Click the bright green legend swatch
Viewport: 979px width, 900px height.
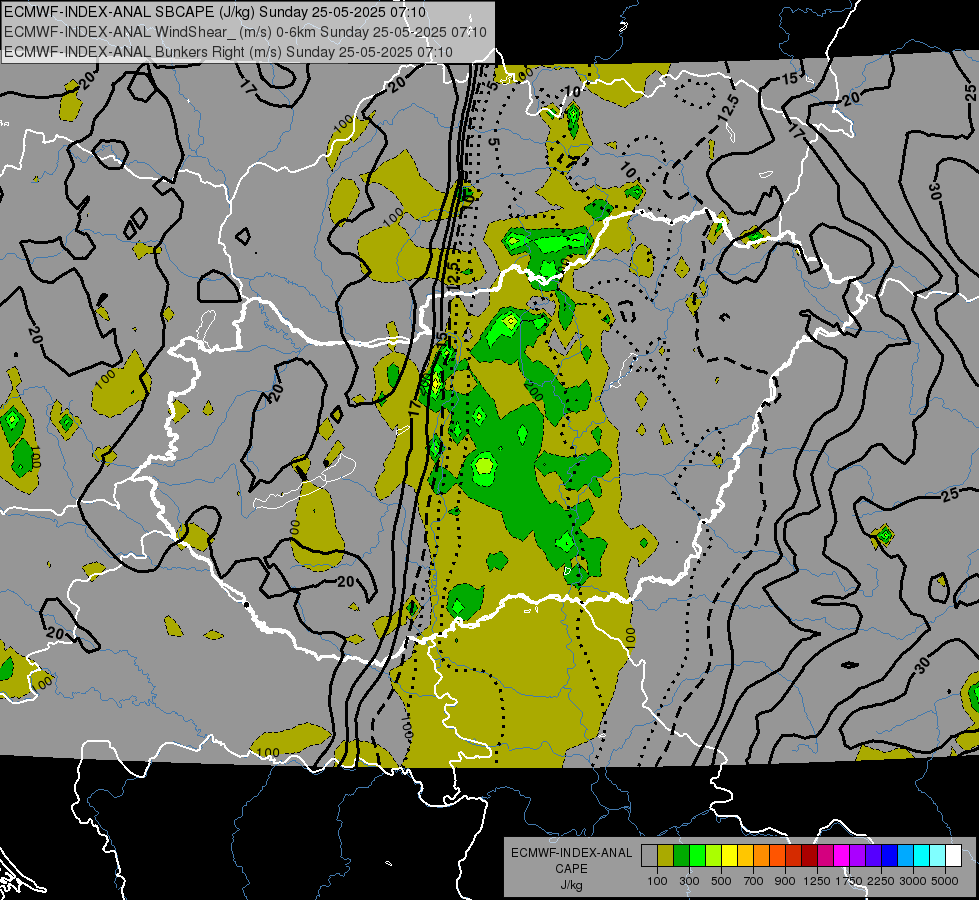point(697,856)
